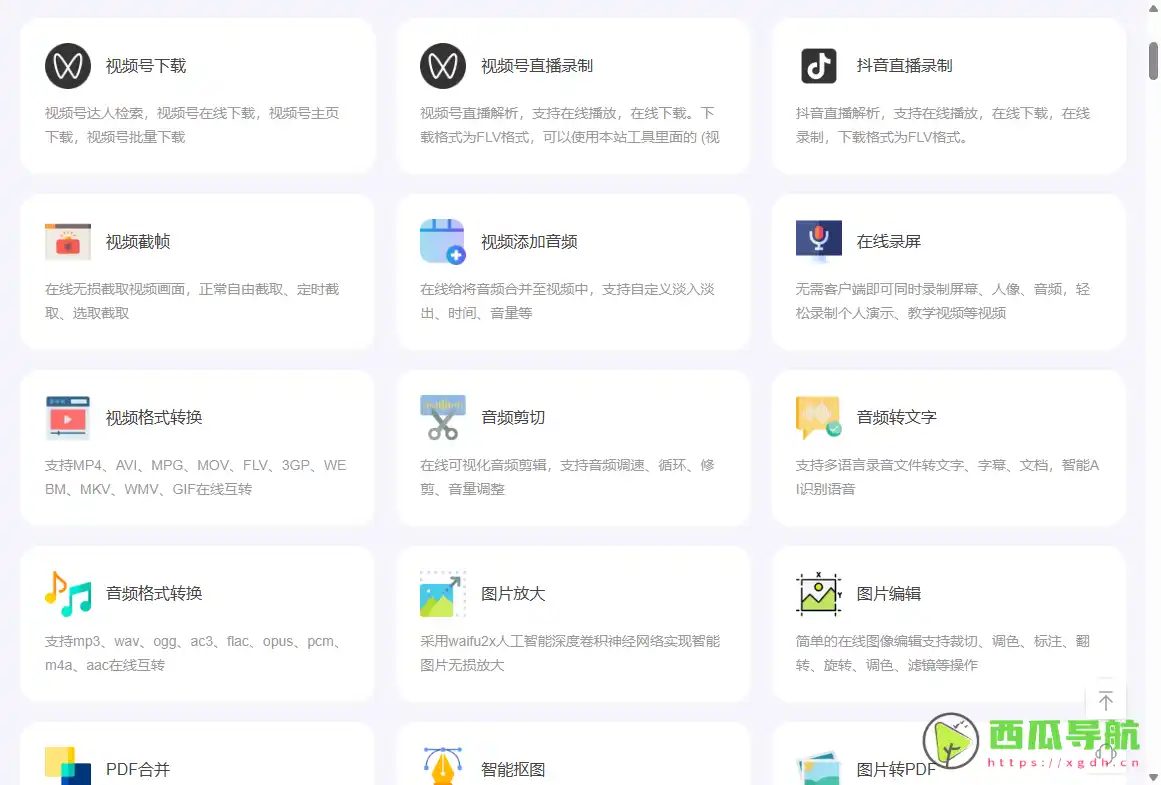Click the 抖音直播录制 TikTok note icon
The height and width of the screenshot is (785, 1161).
[819, 65]
